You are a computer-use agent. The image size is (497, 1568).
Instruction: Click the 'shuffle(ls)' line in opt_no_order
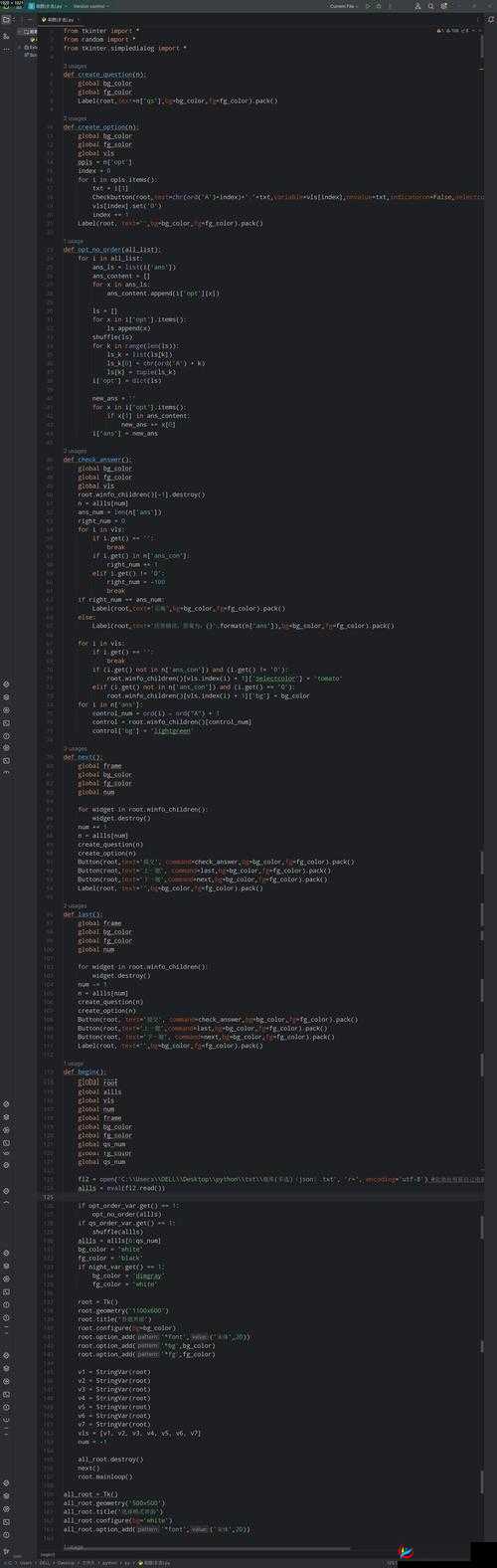click(112, 337)
